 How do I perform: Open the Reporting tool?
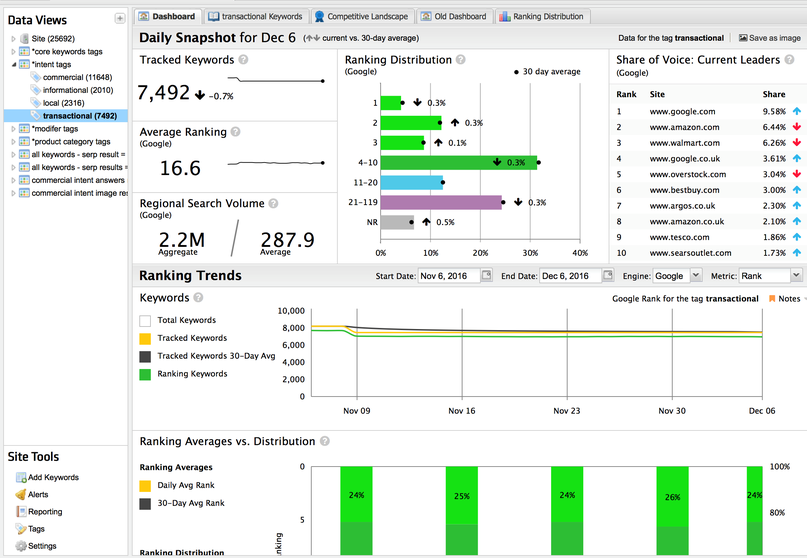tap(45, 512)
